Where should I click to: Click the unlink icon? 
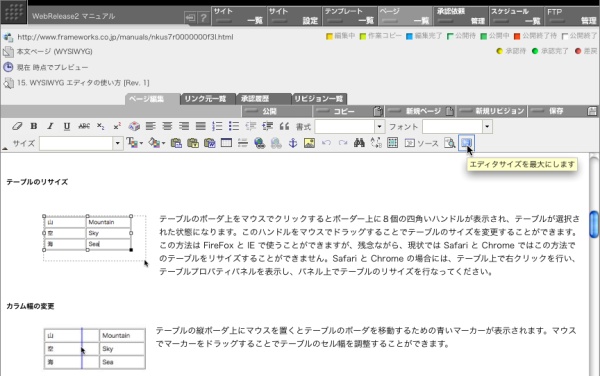point(276,143)
